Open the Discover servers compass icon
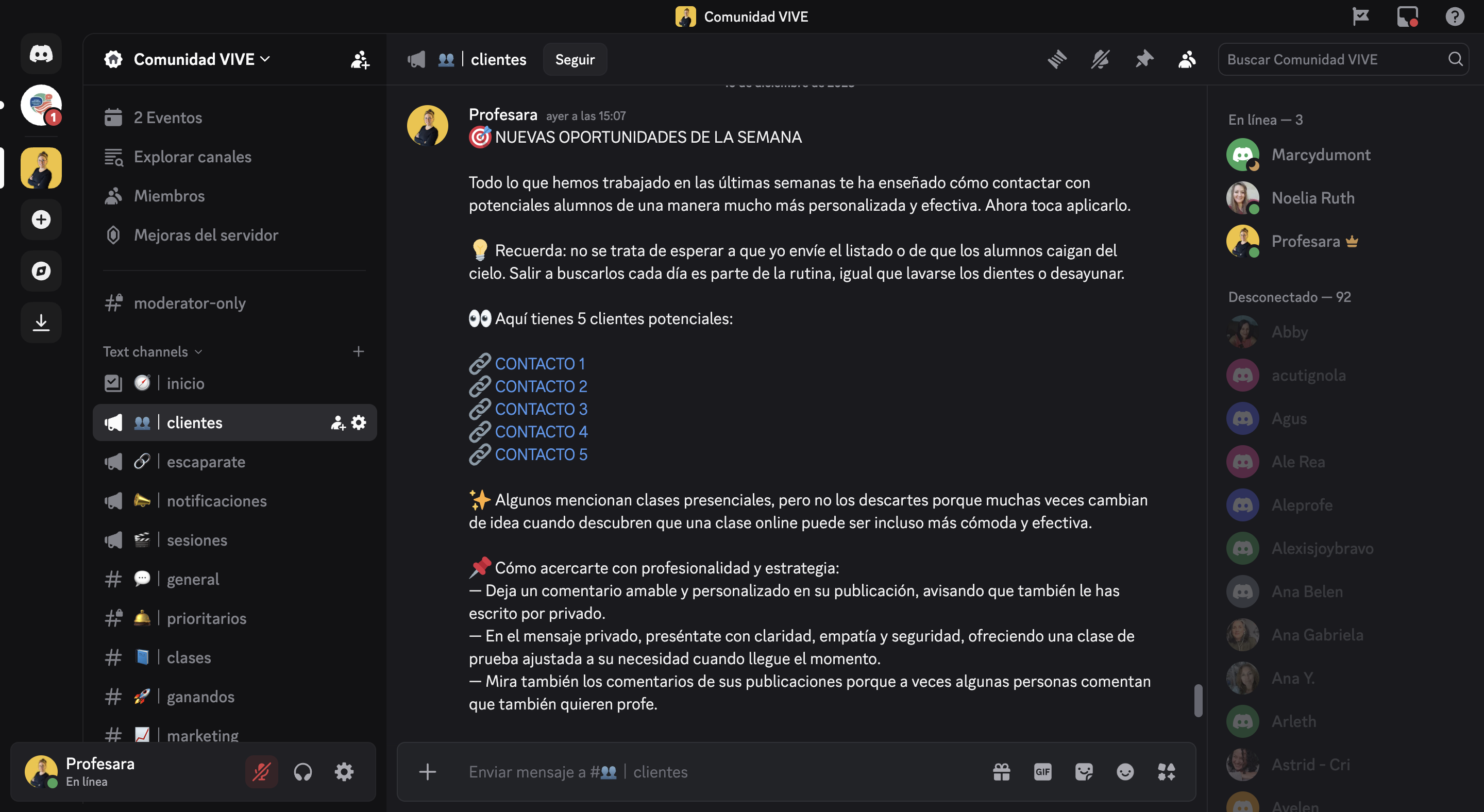Viewport: 1484px width, 812px height. [41, 270]
